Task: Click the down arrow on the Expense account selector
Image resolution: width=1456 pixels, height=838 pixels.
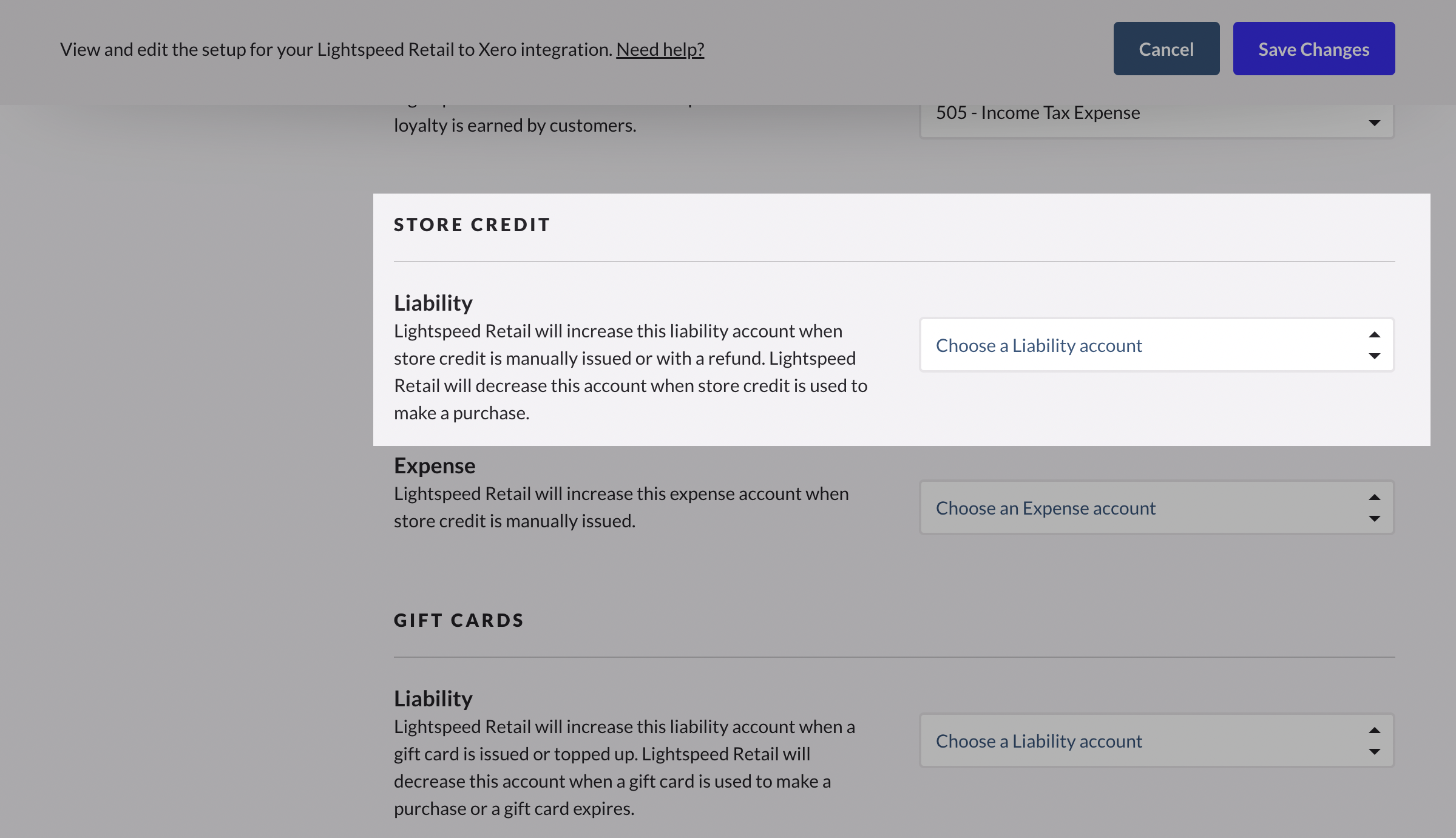Action: click(x=1374, y=519)
